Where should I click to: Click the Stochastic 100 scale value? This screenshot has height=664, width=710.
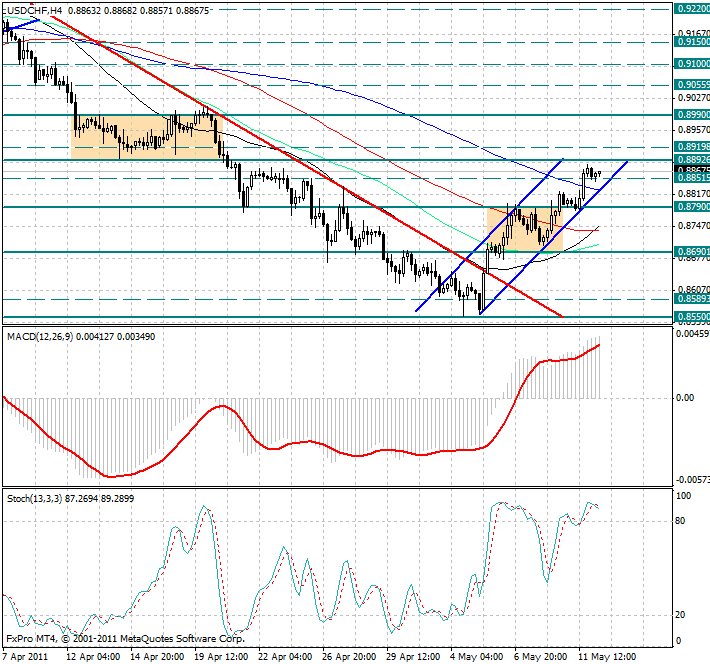tap(683, 496)
